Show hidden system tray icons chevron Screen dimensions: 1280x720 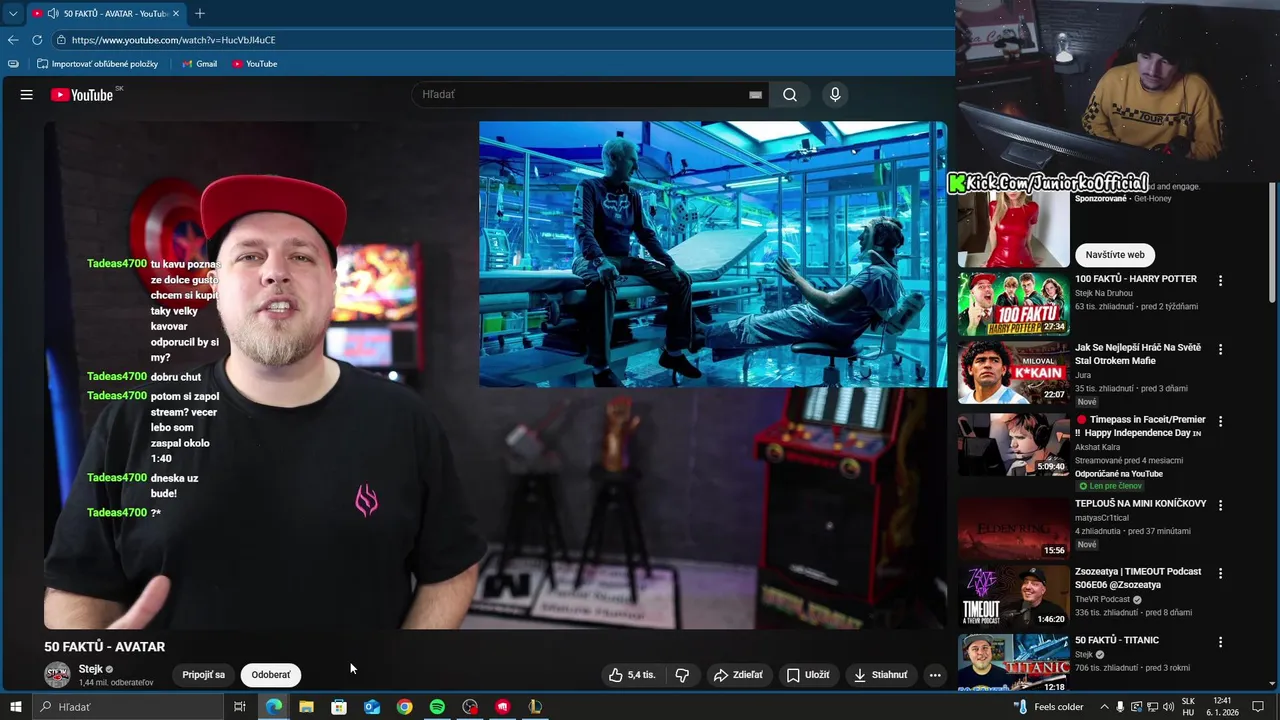[x=1104, y=707]
